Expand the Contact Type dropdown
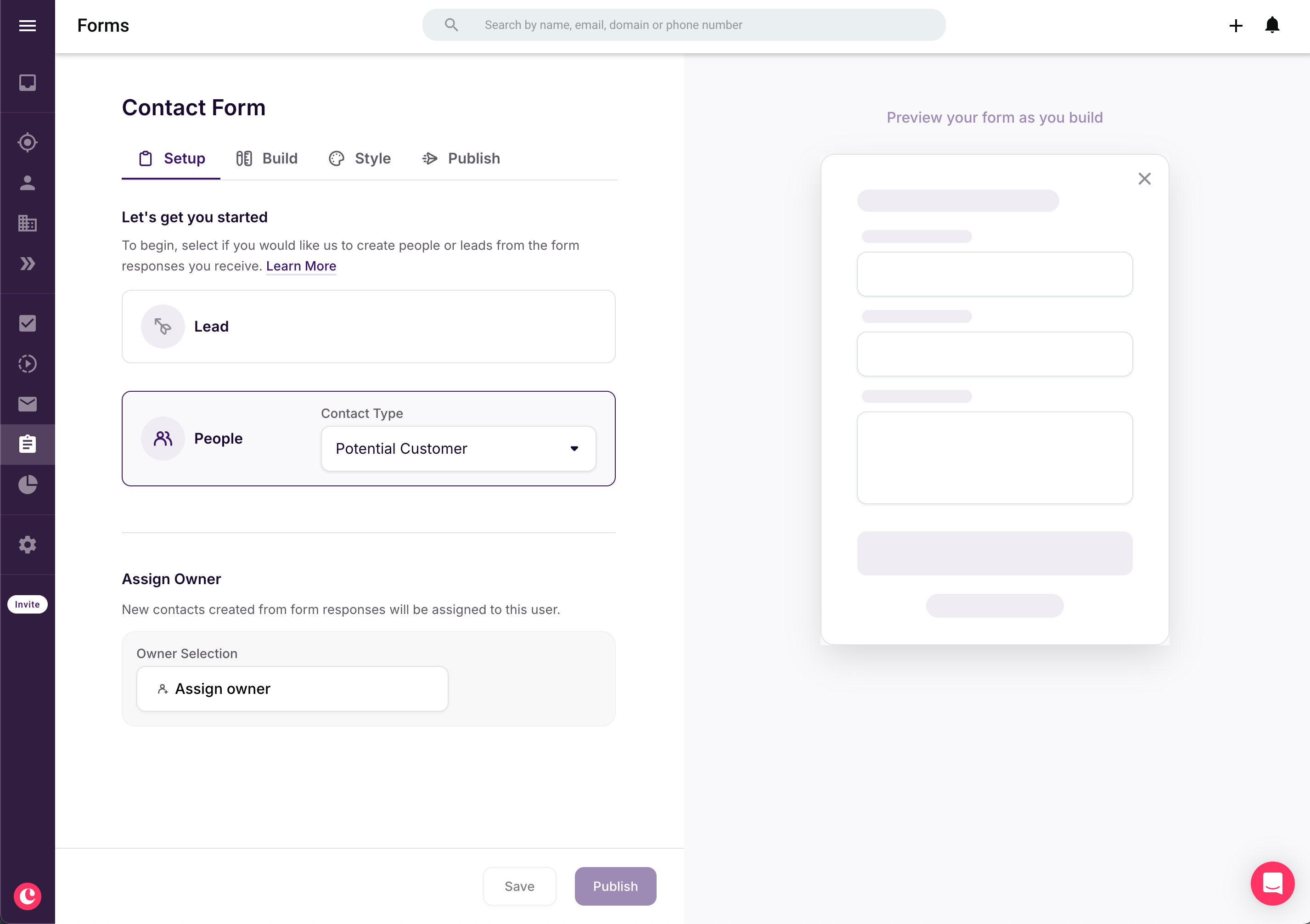Viewport: 1310px width, 924px height. point(459,449)
